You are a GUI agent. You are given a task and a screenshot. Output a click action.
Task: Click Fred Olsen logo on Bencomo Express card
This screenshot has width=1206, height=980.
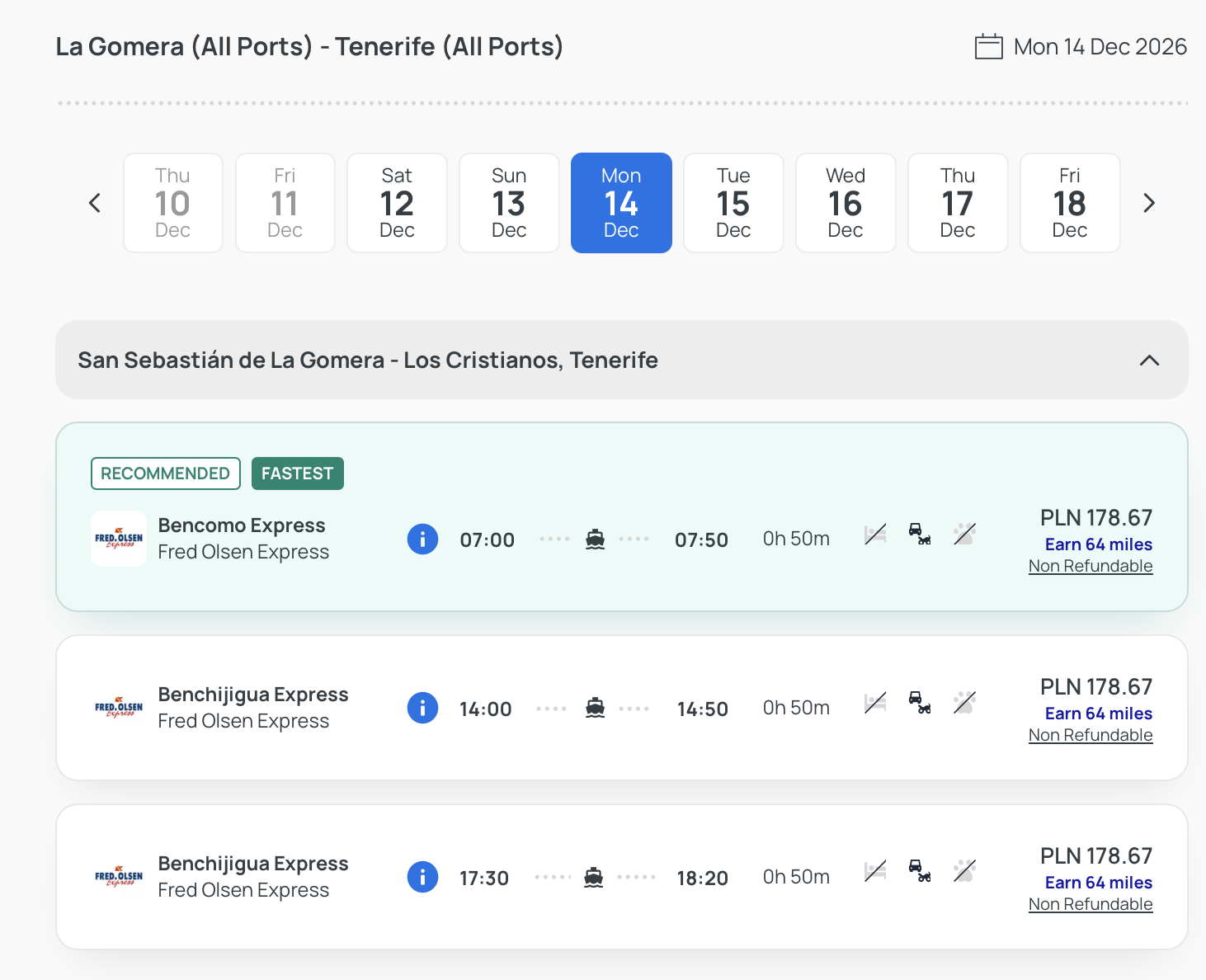[119, 539]
